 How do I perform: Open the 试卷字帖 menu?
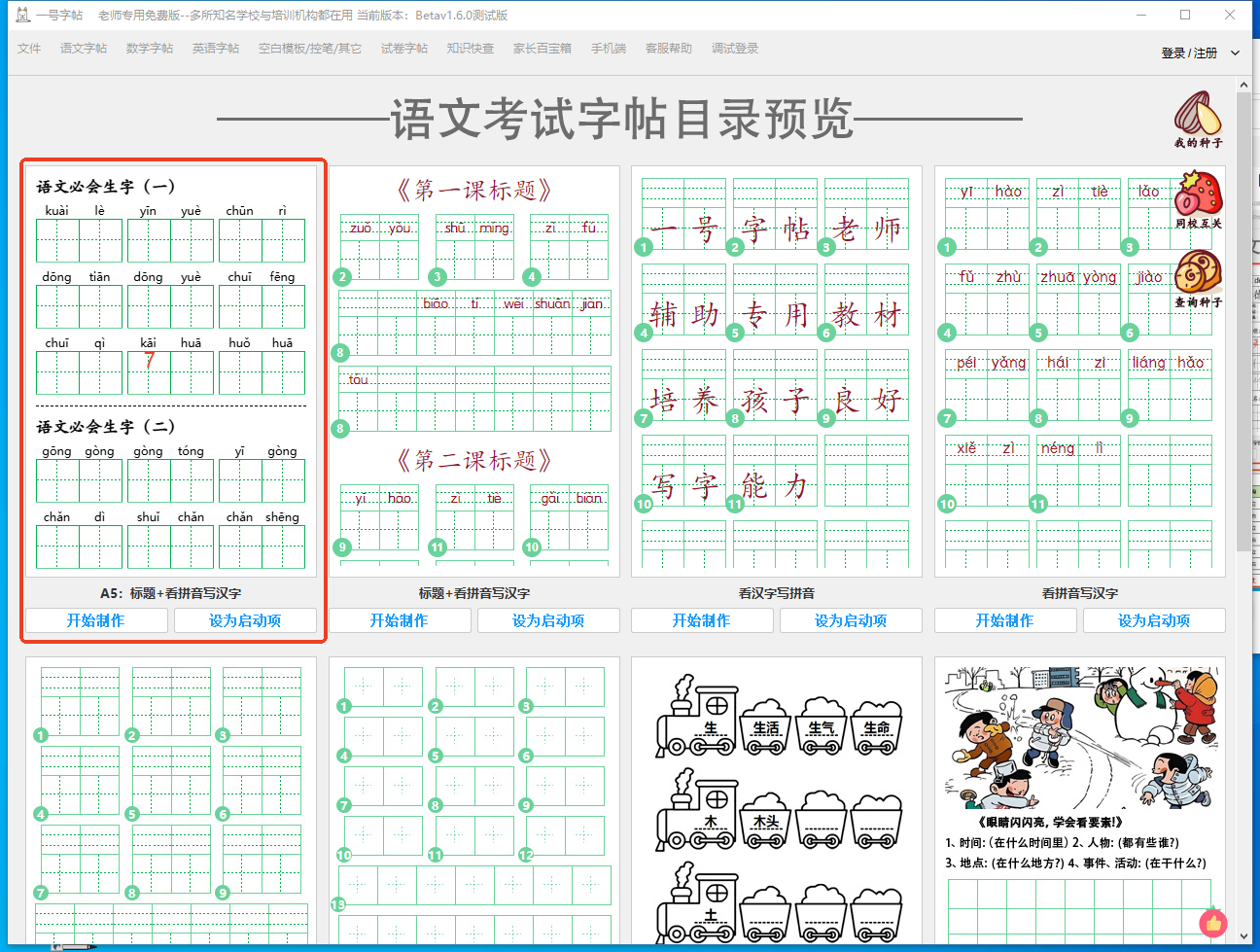pyautogui.click(x=404, y=49)
